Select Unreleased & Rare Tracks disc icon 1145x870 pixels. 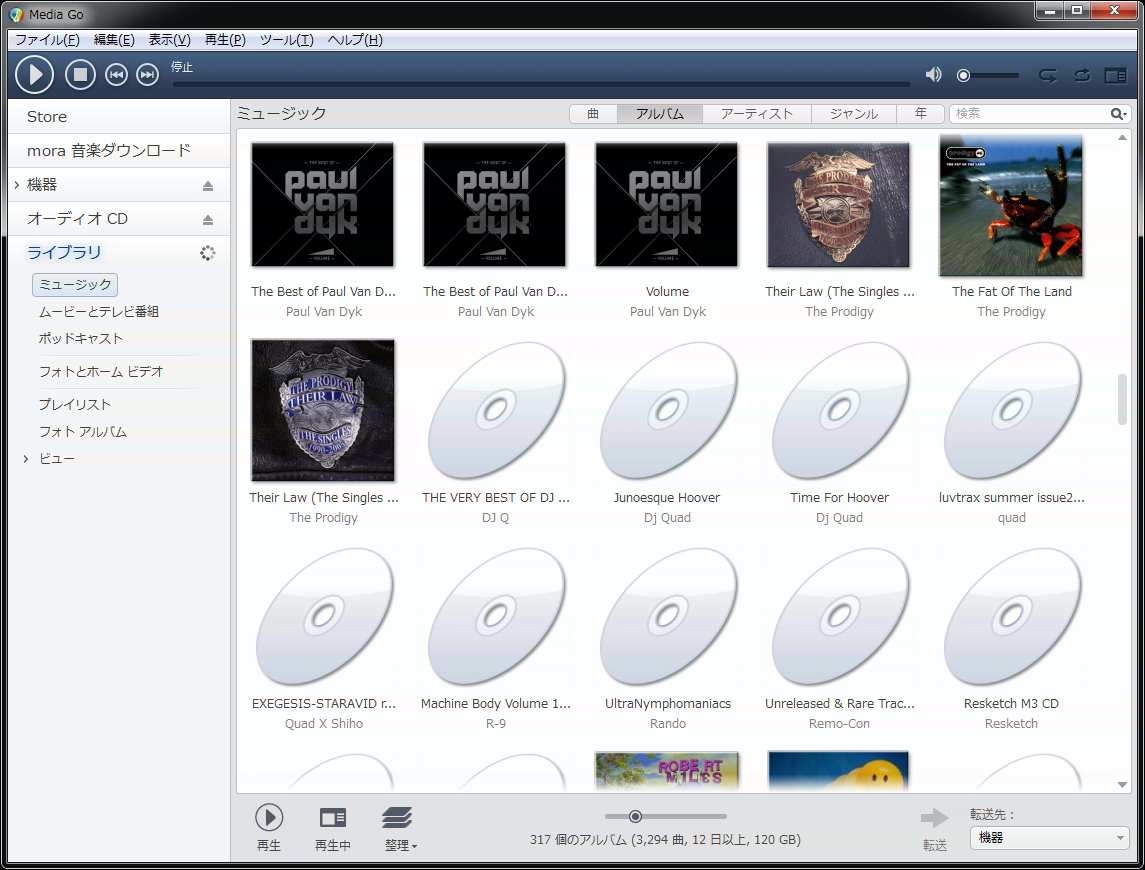pos(840,617)
